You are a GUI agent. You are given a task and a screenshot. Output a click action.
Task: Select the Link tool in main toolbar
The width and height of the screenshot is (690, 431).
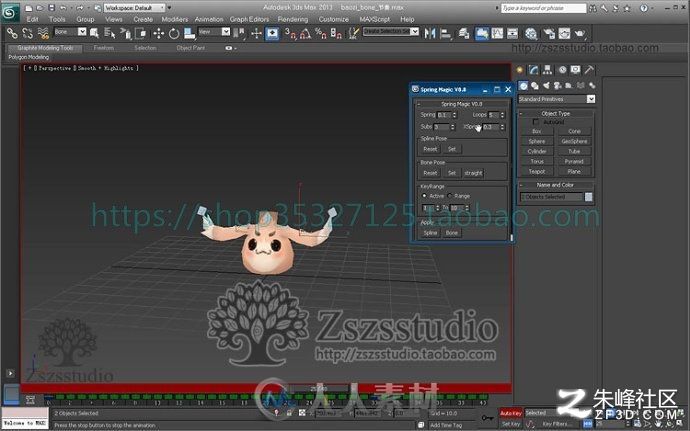pyautogui.click(x=12, y=33)
